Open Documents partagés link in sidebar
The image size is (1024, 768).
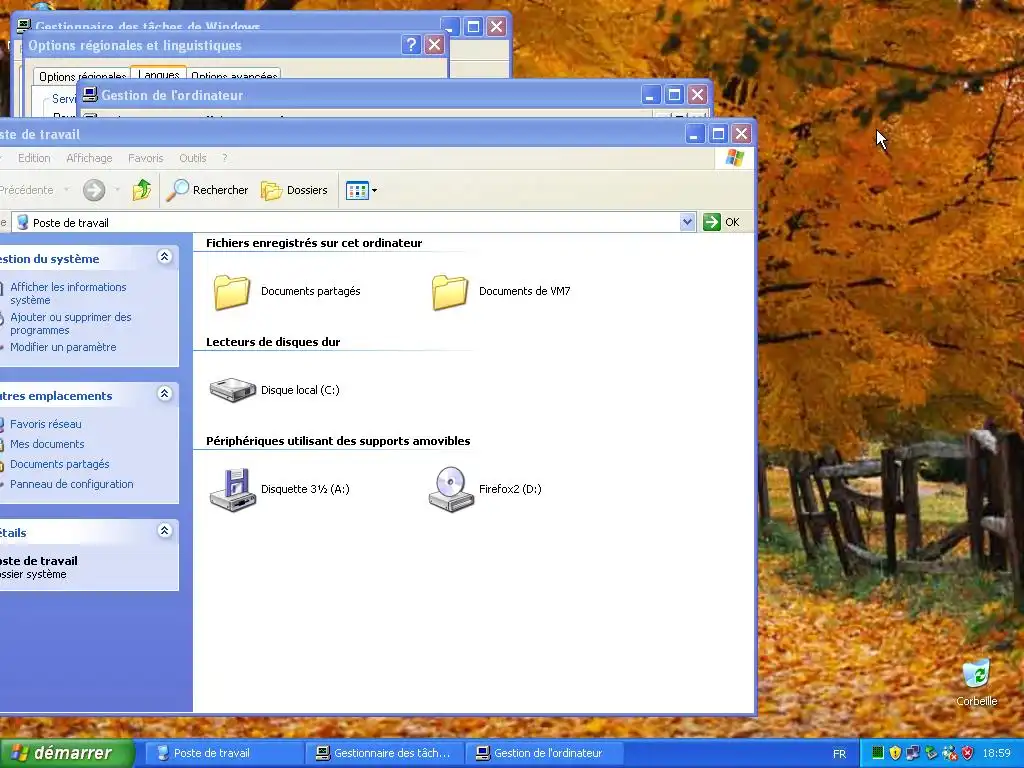pyautogui.click(x=59, y=464)
